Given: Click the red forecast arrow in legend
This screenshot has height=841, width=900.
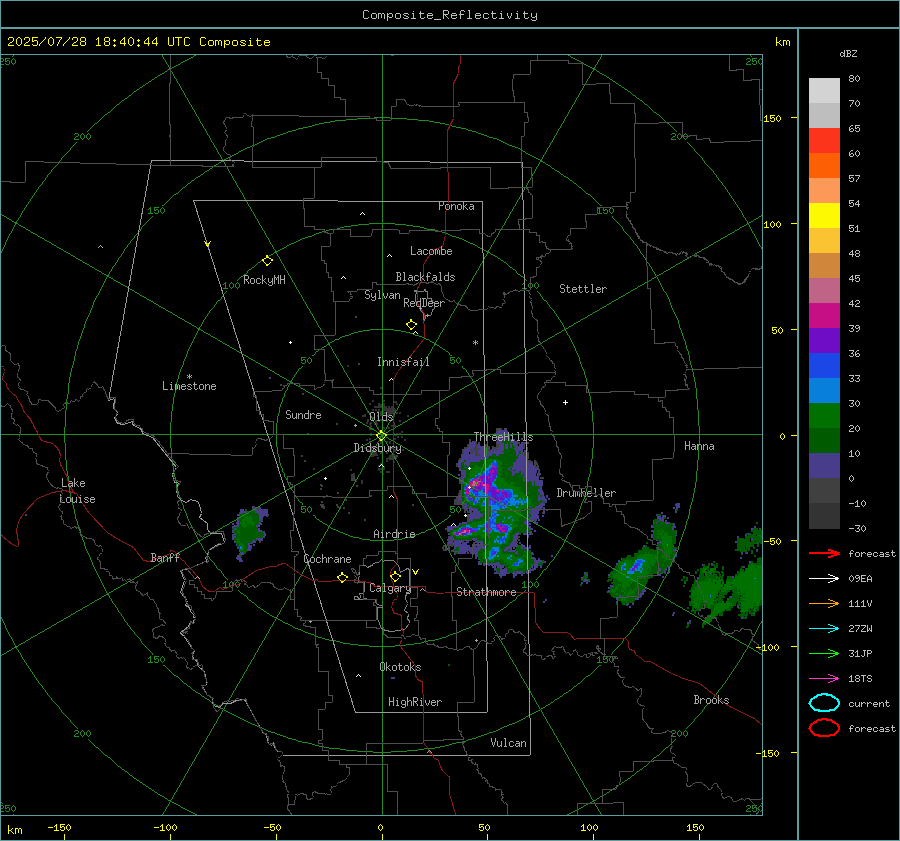Looking at the screenshot, I should [824, 553].
